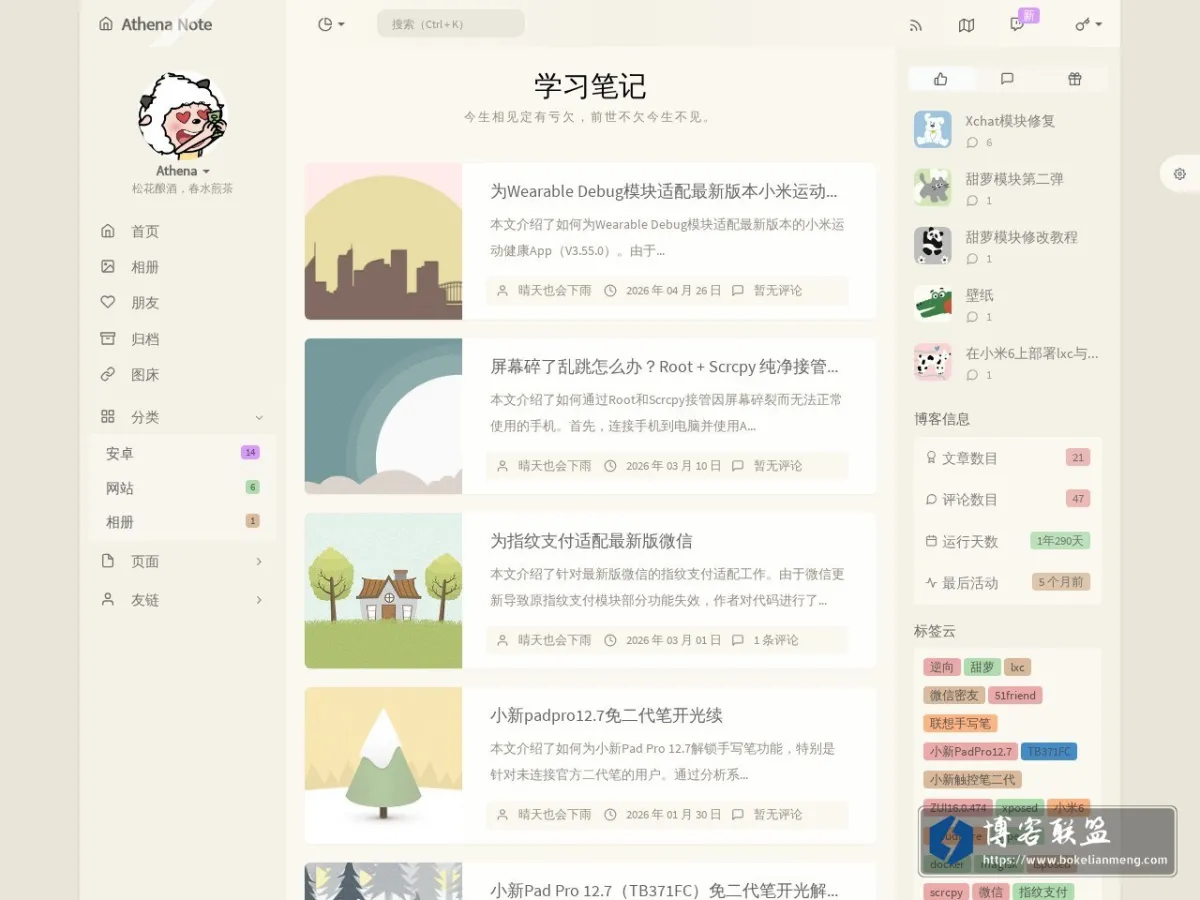Click the 1 条评论 comment count
The width and height of the screenshot is (1200, 900).
tap(776, 640)
